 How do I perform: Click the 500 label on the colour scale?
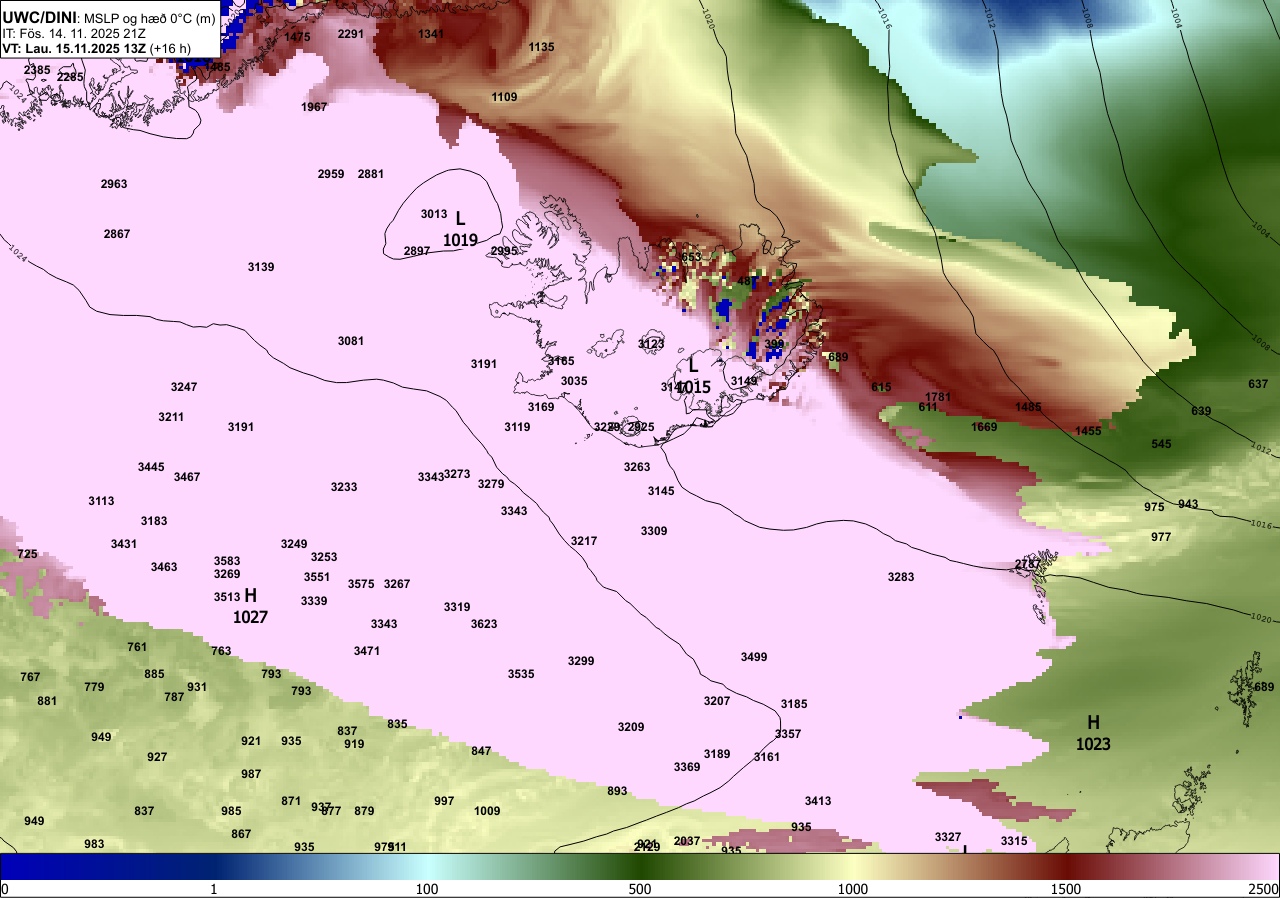(x=640, y=889)
